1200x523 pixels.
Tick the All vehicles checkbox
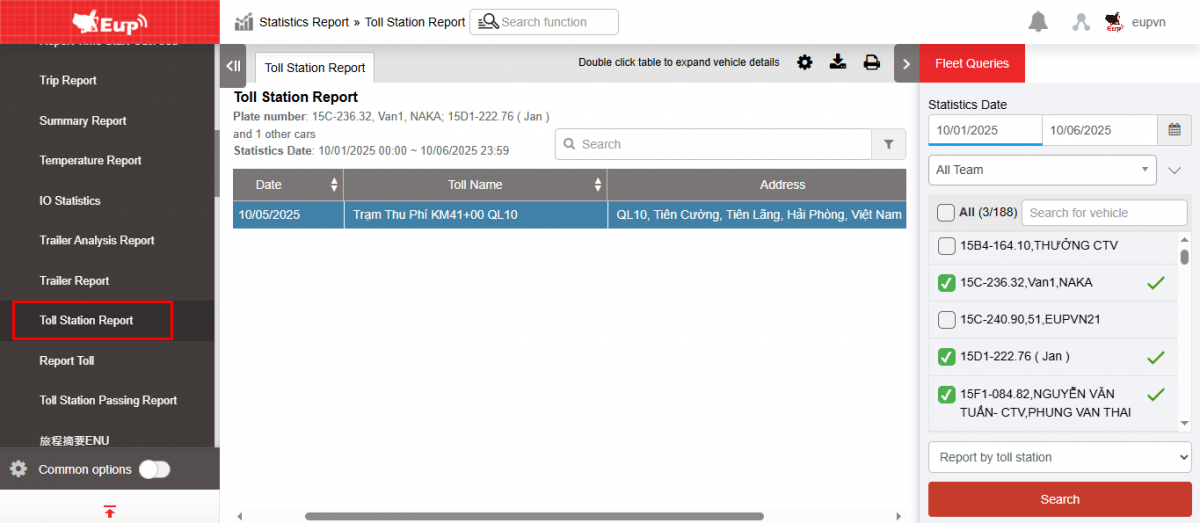click(945, 212)
